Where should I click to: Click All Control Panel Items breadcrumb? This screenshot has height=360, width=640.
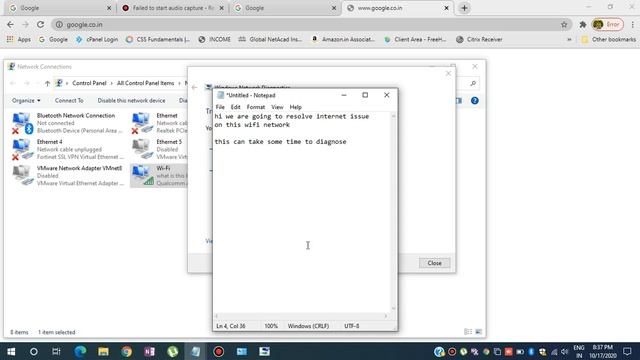[x=145, y=83]
